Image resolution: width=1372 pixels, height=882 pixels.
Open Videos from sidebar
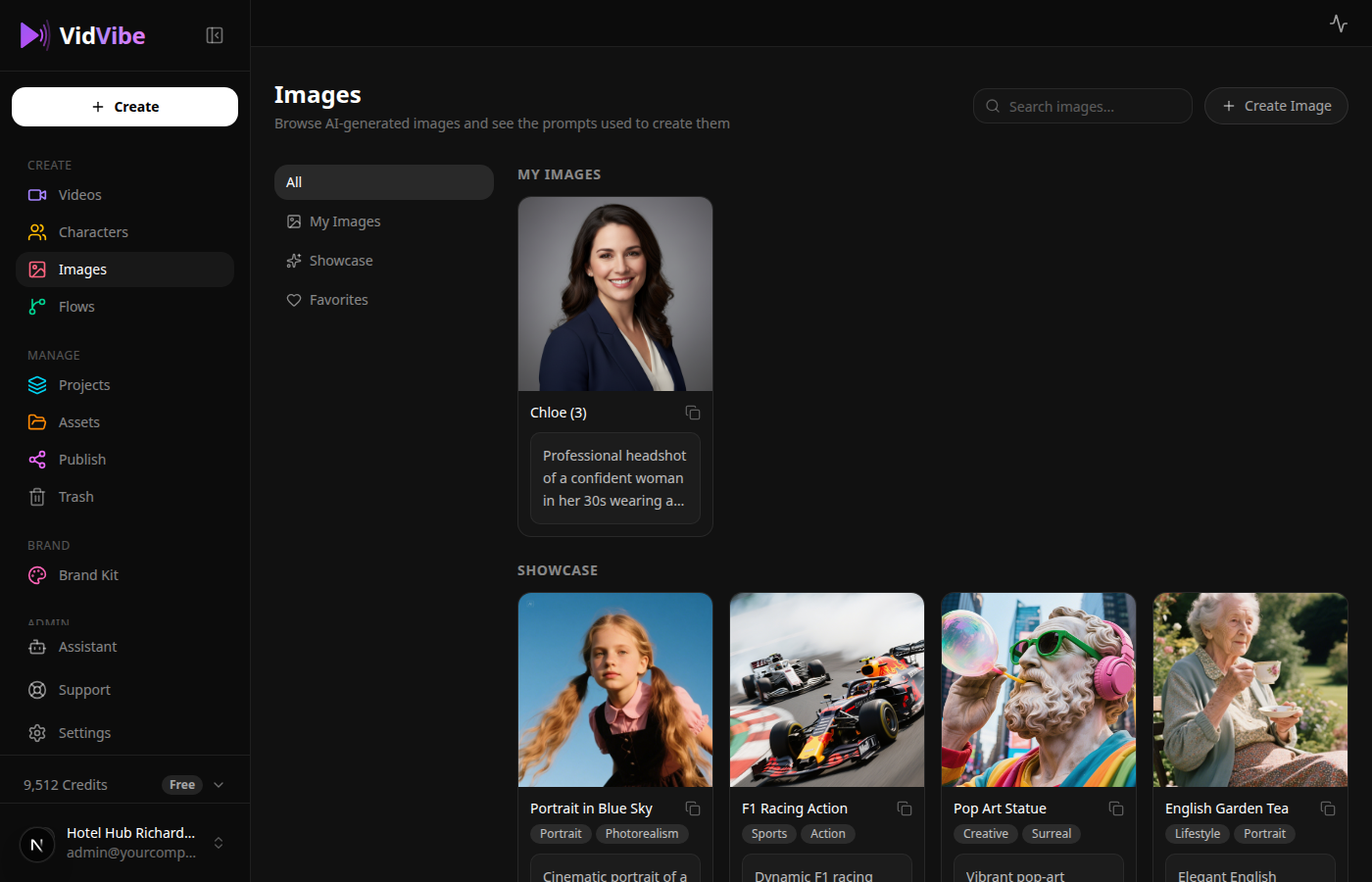(x=124, y=195)
